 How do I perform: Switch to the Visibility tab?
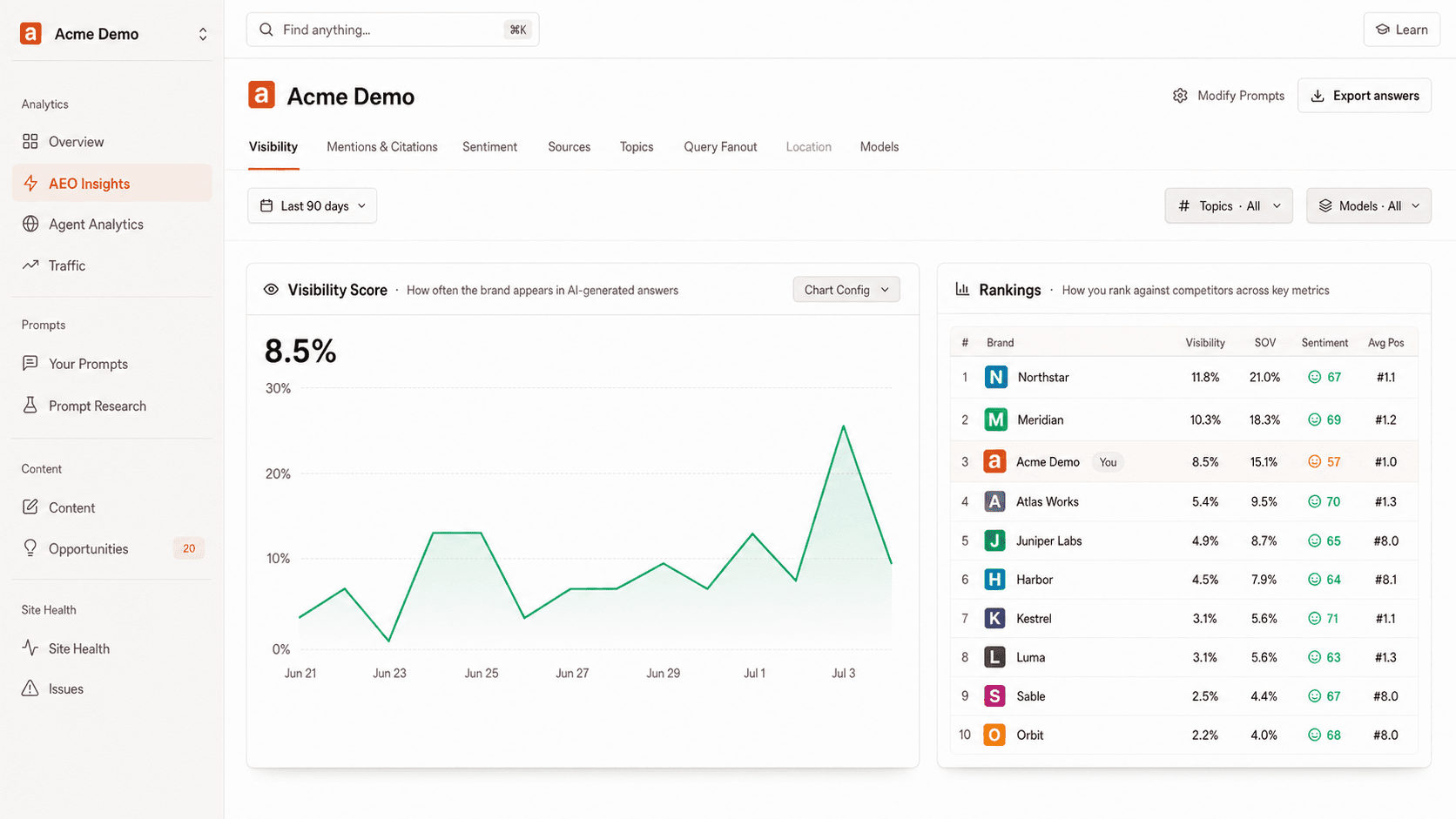pos(273,147)
